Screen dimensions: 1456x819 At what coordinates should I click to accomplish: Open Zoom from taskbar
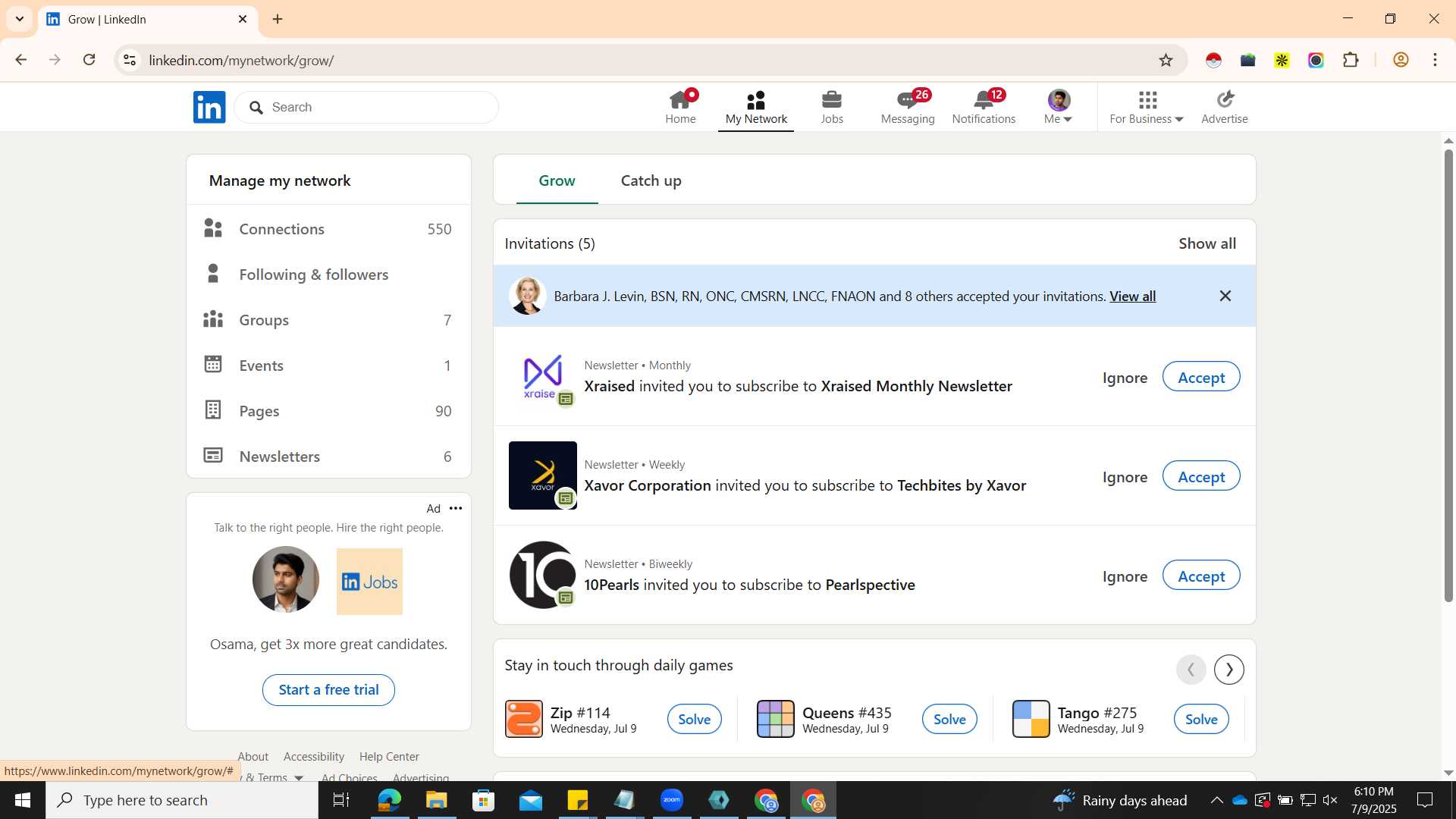pos(672,800)
